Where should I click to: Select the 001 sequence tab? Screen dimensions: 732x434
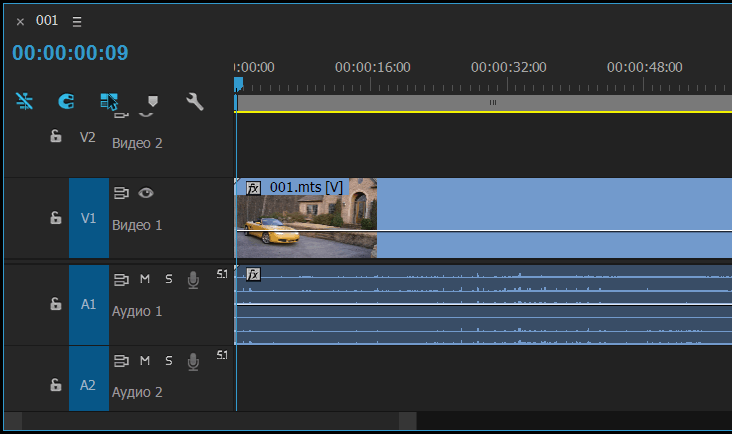click(x=47, y=21)
